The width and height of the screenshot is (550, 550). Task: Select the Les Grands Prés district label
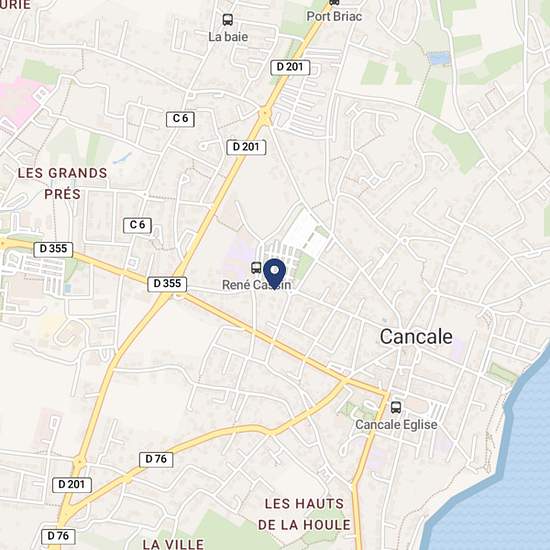click(x=62, y=183)
